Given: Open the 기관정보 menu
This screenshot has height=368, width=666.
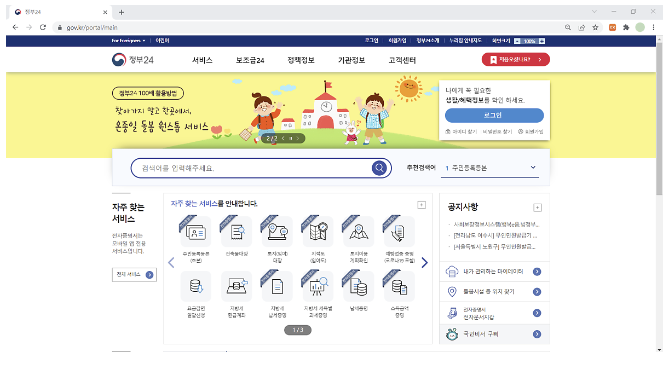Looking at the screenshot, I should coord(351,60).
